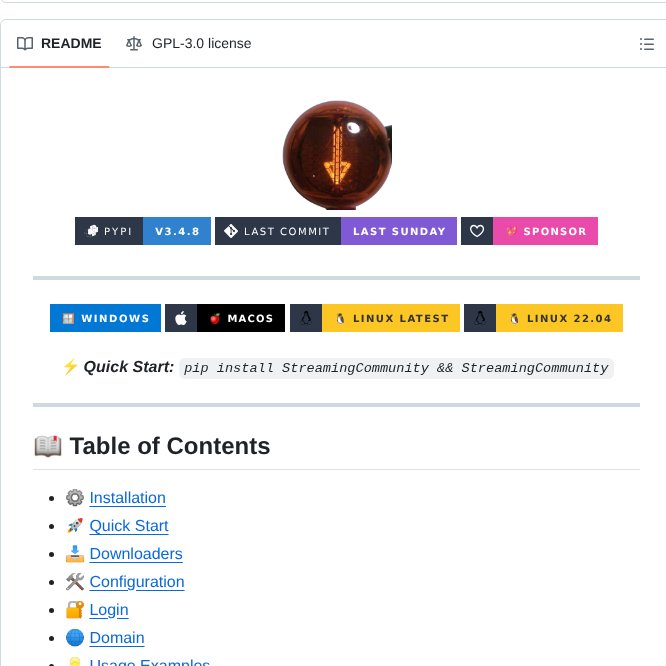Click the pip install command text
Viewport: 666px width, 666px height.
coord(395,368)
